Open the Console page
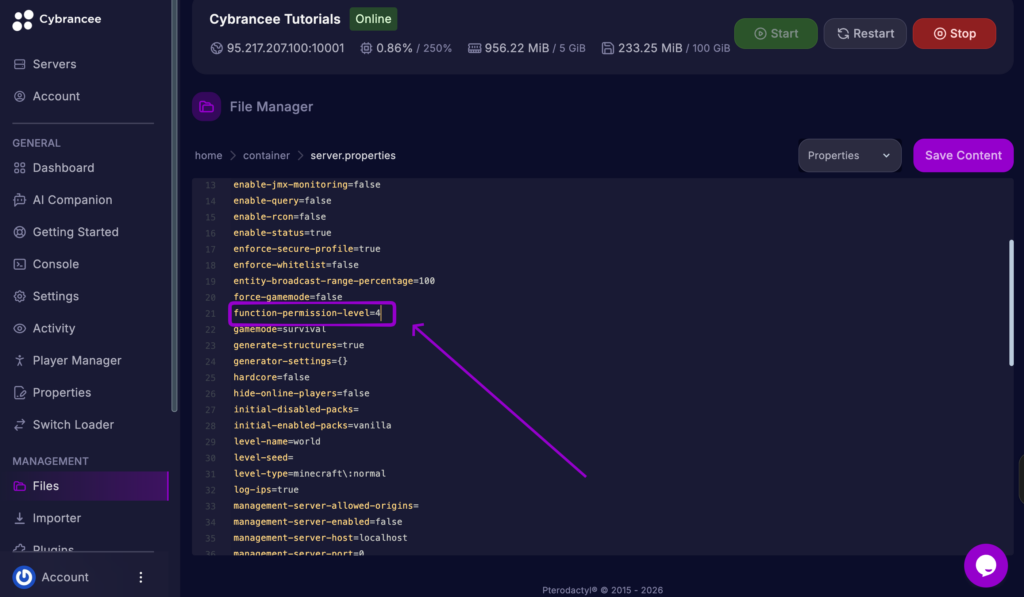This screenshot has height=597, width=1024. point(56,264)
